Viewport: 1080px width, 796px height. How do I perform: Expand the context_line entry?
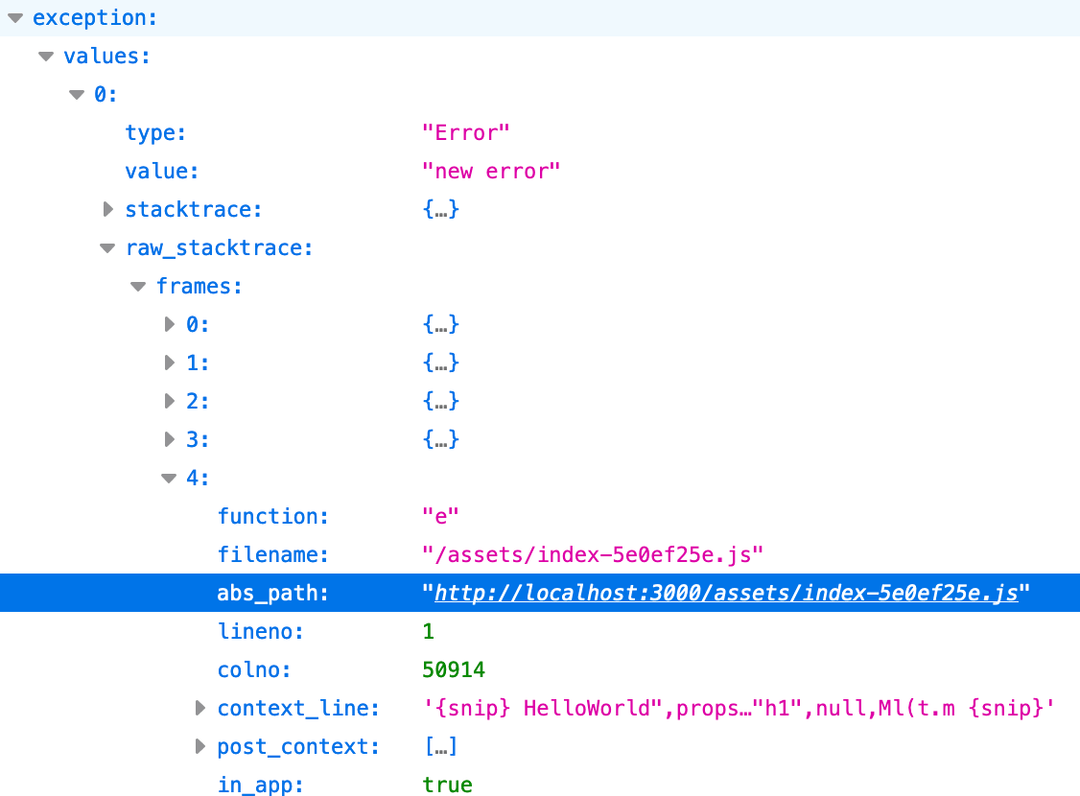pyautogui.click(x=200, y=708)
